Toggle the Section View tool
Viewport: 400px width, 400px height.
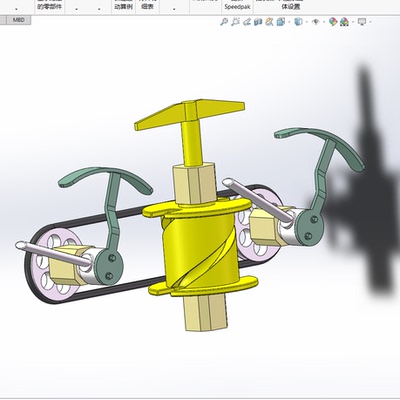click(258, 22)
